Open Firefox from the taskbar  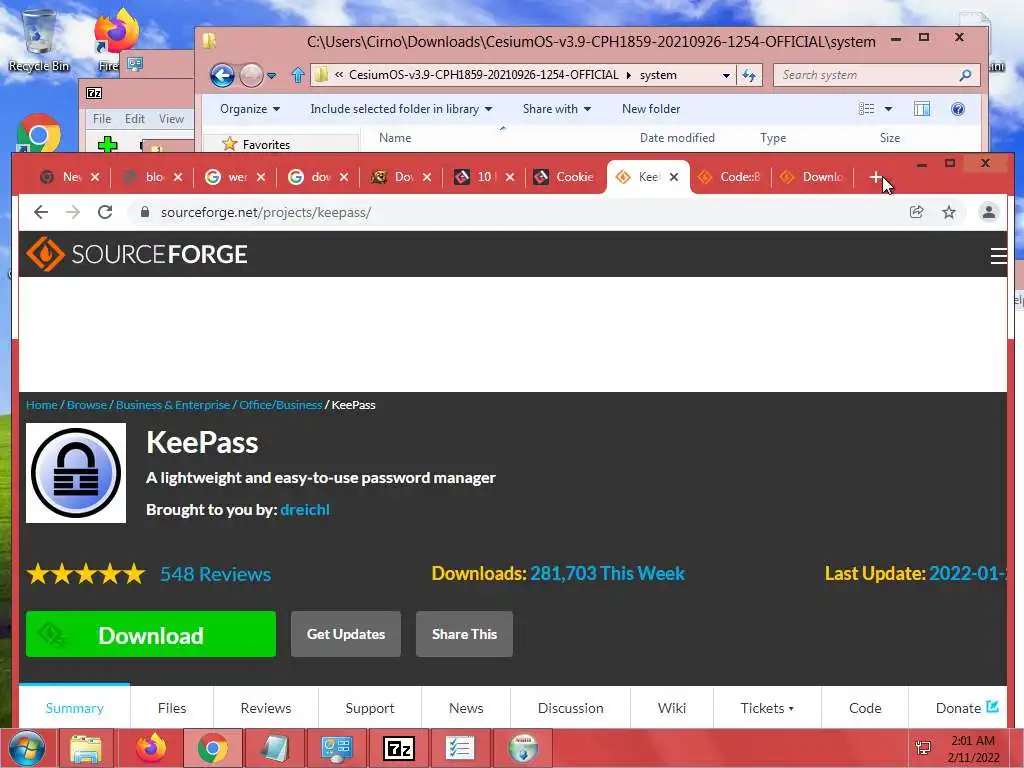tap(151, 748)
